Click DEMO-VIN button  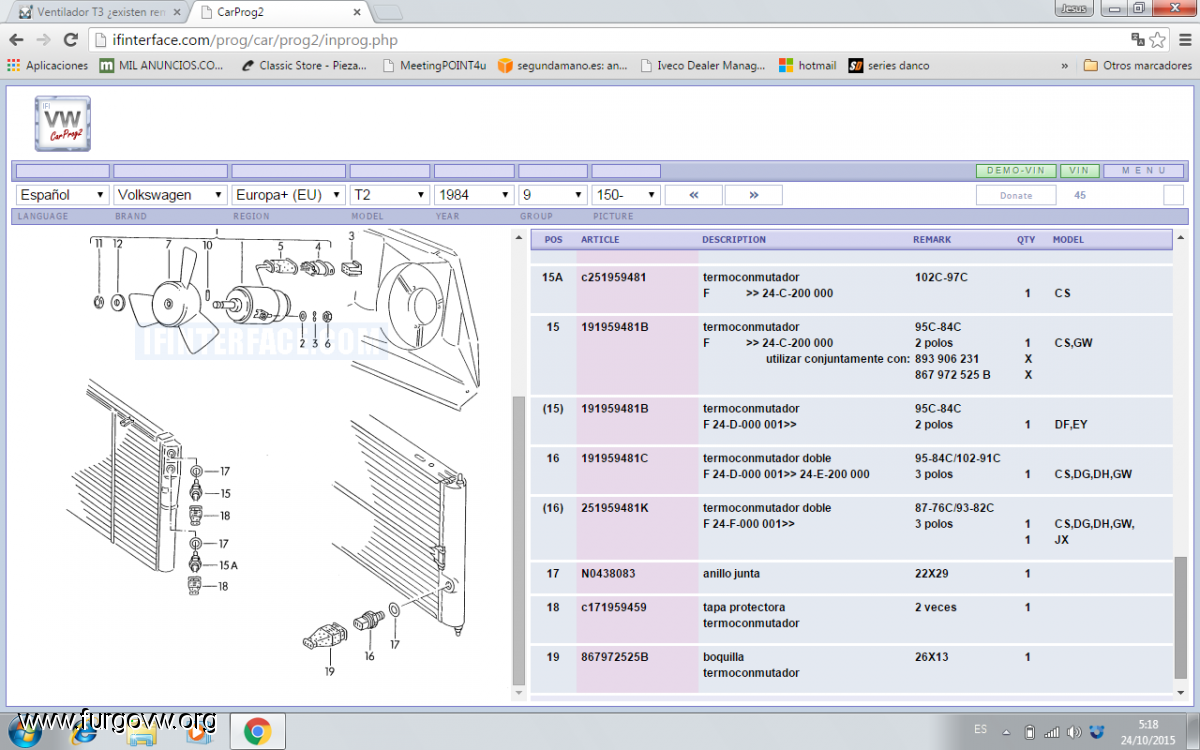pyautogui.click(x=1015, y=171)
